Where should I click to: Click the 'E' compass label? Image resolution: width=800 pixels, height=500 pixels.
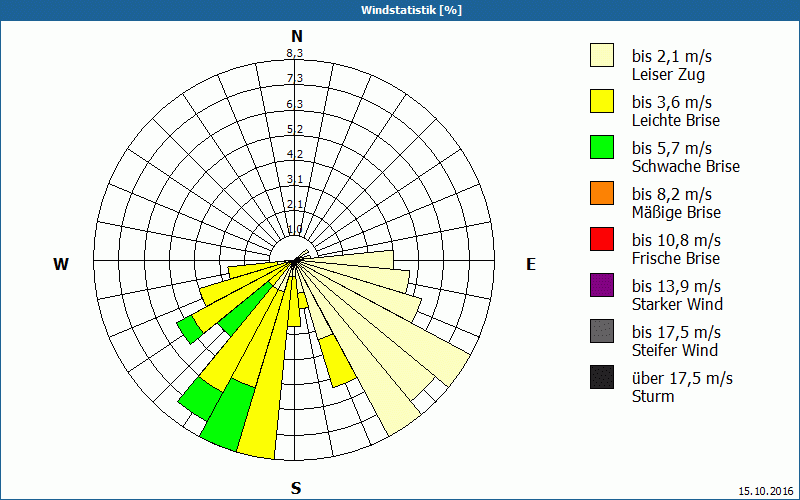coord(531,264)
